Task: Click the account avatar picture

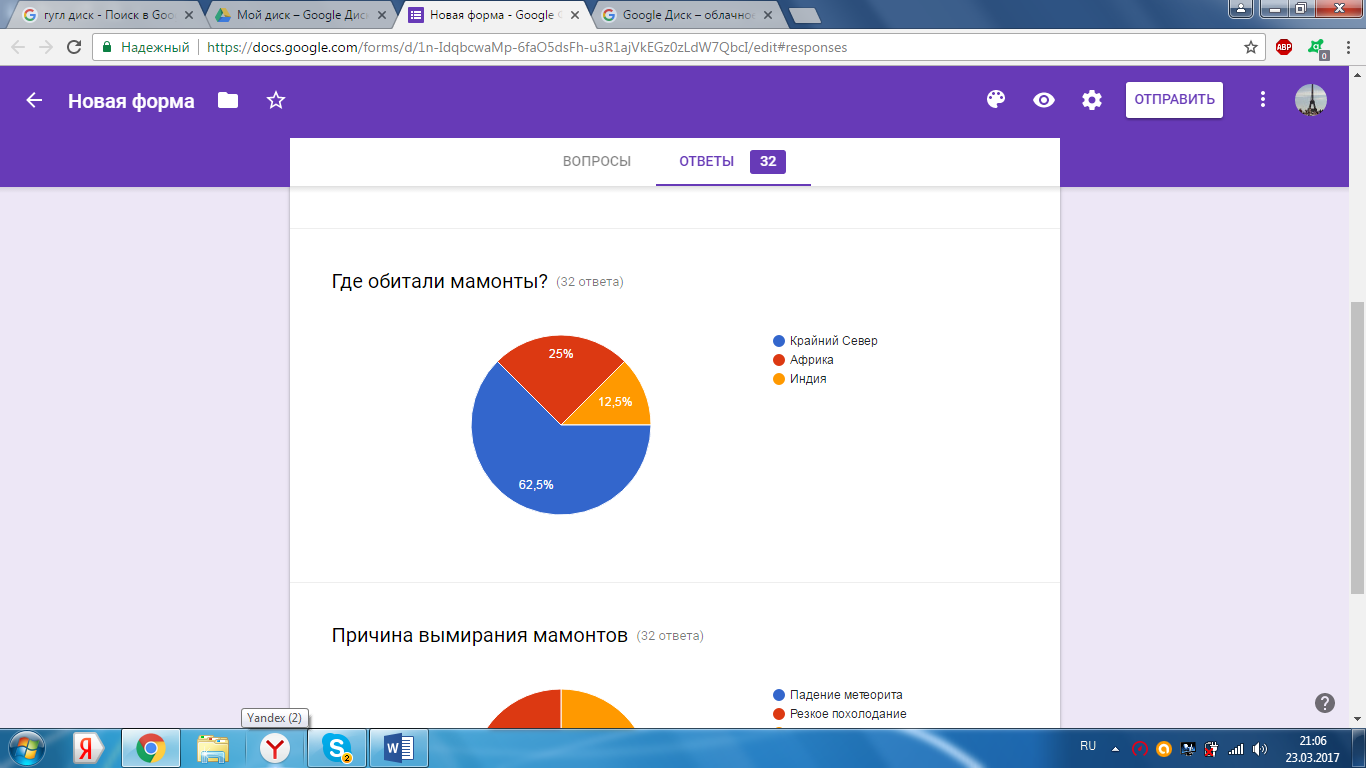Action: coord(1310,100)
